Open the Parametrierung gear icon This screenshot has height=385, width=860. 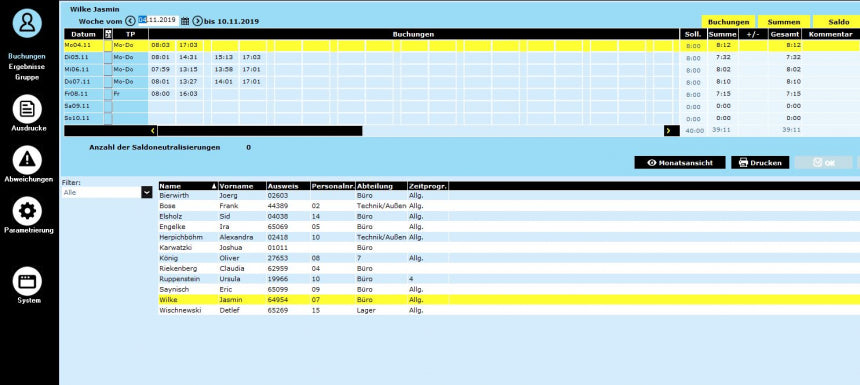click(27, 211)
